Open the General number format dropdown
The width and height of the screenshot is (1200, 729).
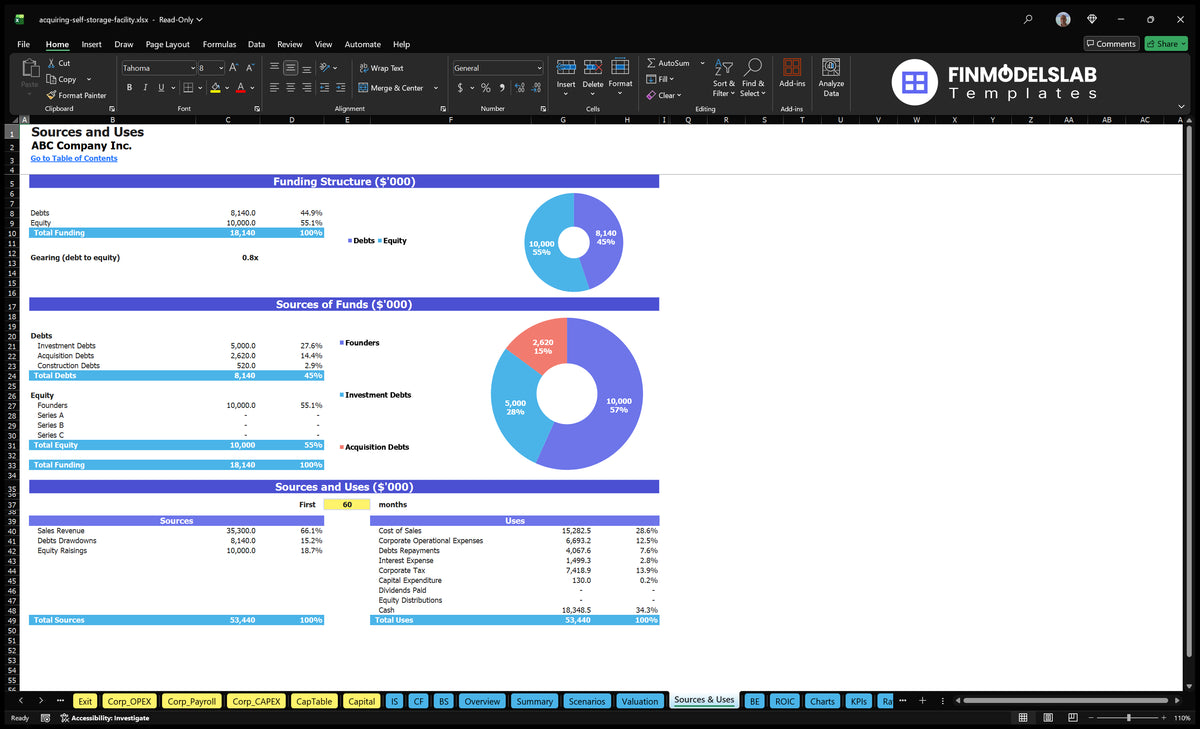tap(539, 68)
